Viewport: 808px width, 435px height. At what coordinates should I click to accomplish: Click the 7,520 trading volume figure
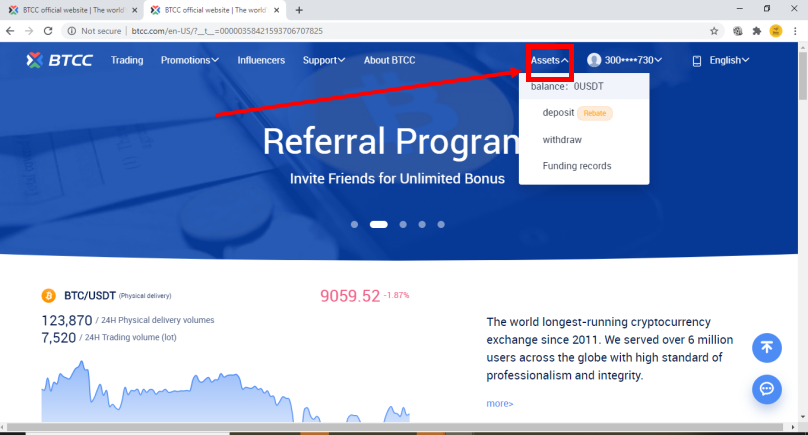[x=59, y=338]
